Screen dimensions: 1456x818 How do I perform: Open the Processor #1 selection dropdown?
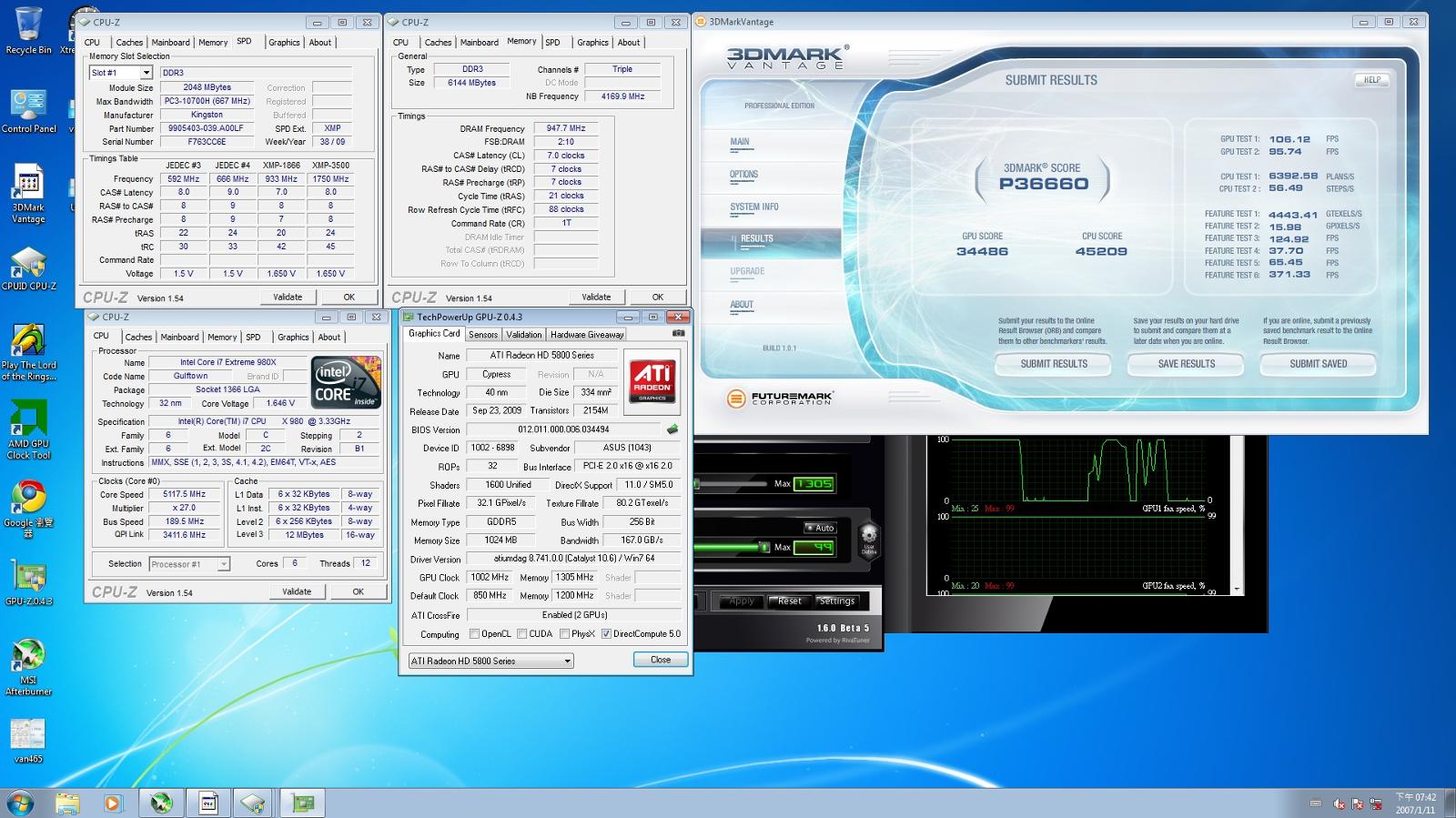point(189,564)
